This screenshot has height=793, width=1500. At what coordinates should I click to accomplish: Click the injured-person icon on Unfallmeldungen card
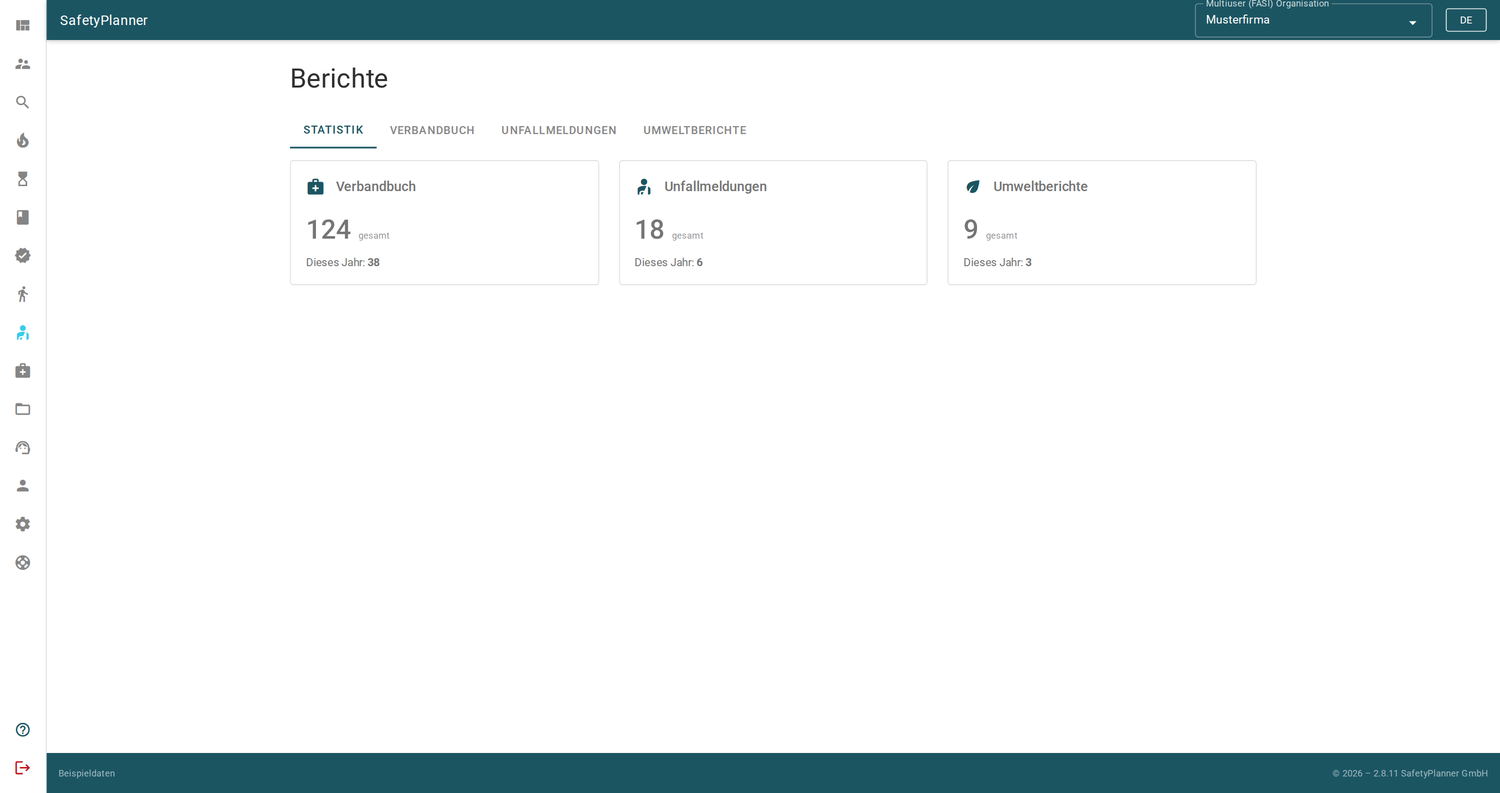pos(644,187)
